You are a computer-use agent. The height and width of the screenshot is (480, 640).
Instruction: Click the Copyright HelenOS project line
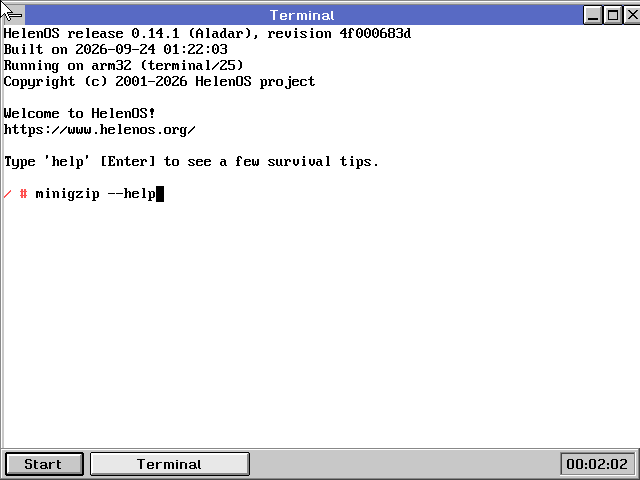point(159,82)
